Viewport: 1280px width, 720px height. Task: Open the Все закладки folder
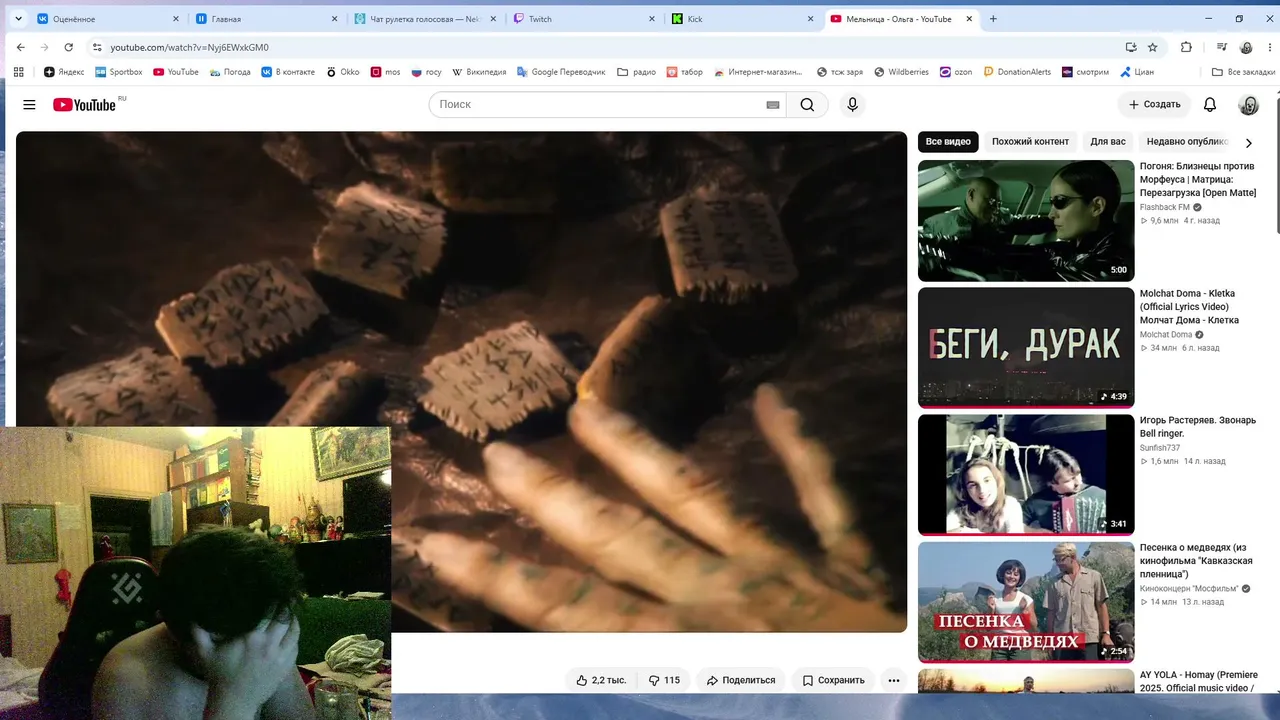point(1243,72)
